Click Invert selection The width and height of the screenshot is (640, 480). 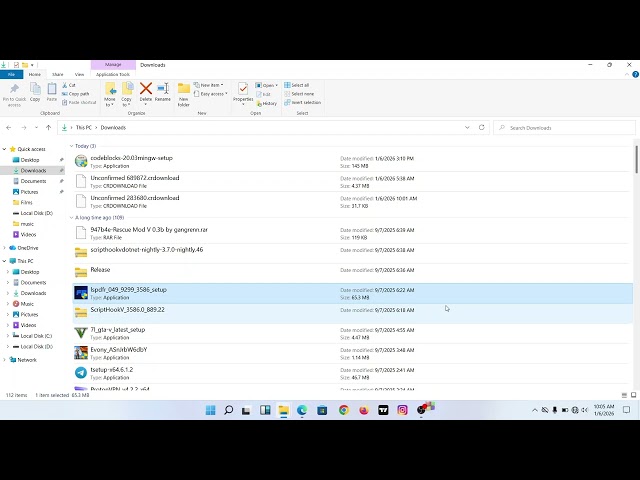pyautogui.click(x=303, y=102)
